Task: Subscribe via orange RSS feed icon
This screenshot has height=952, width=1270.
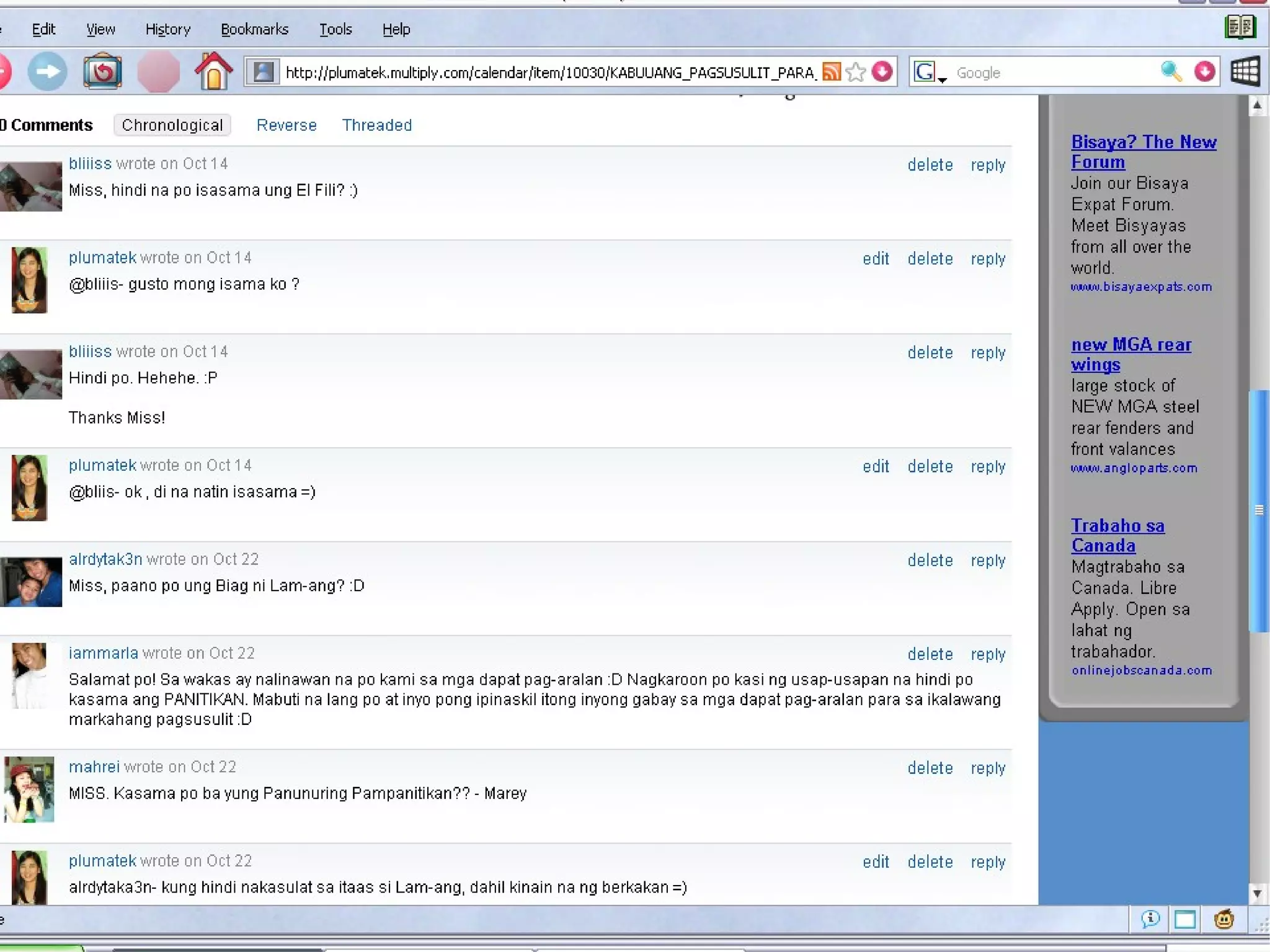Action: [x=832, y=72]
